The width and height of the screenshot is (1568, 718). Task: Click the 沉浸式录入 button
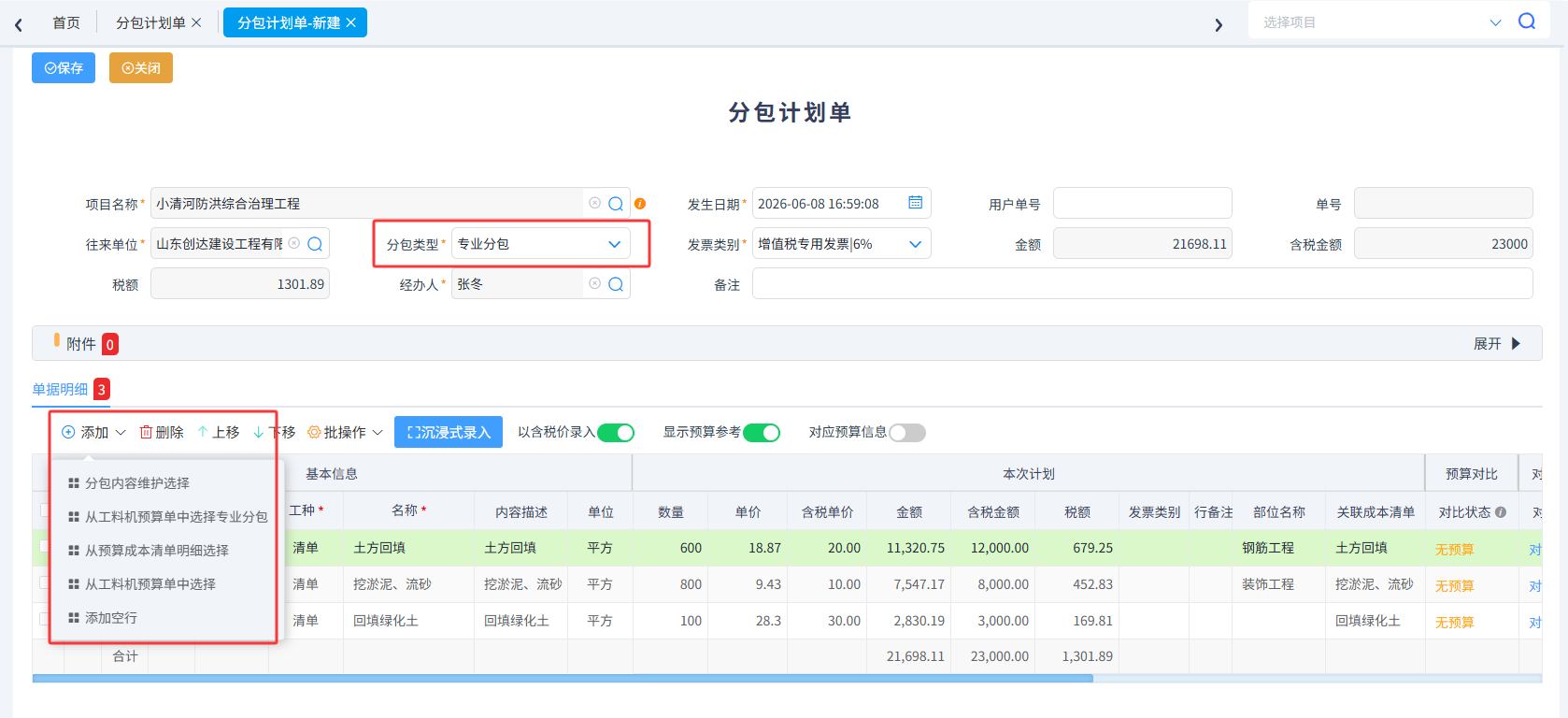click(x=449, y=432)
